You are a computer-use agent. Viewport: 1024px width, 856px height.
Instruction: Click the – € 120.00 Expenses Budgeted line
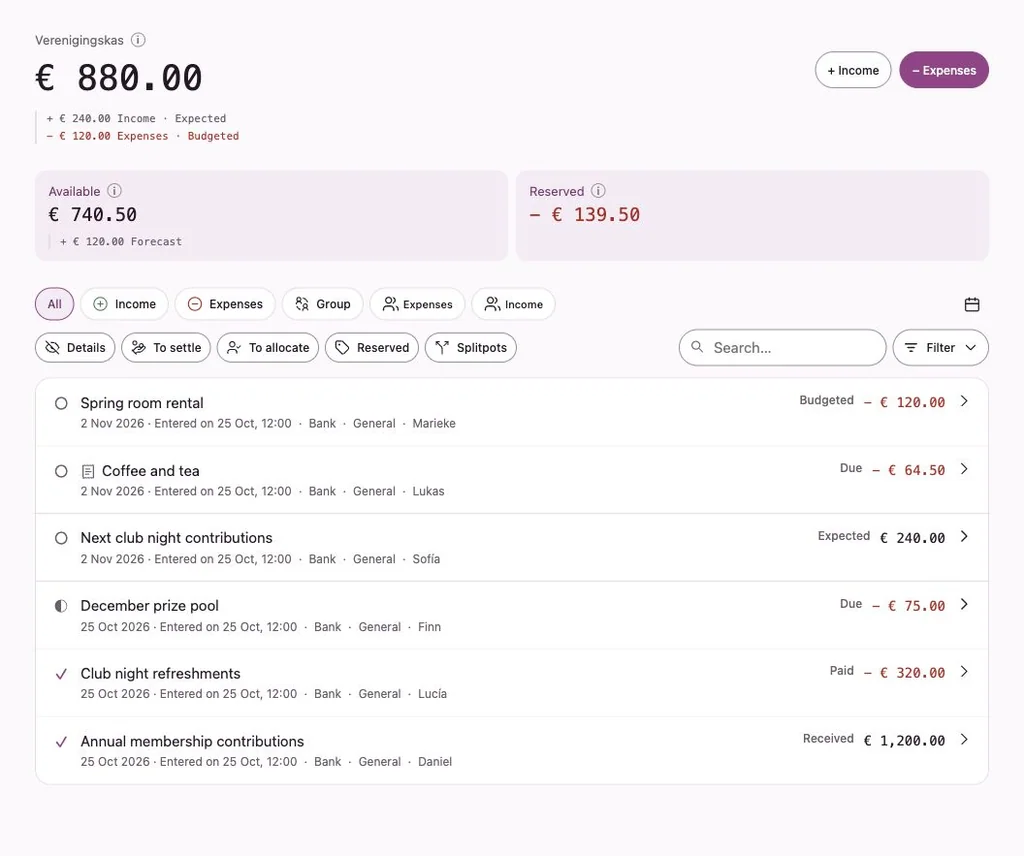(x=142, y=136)
